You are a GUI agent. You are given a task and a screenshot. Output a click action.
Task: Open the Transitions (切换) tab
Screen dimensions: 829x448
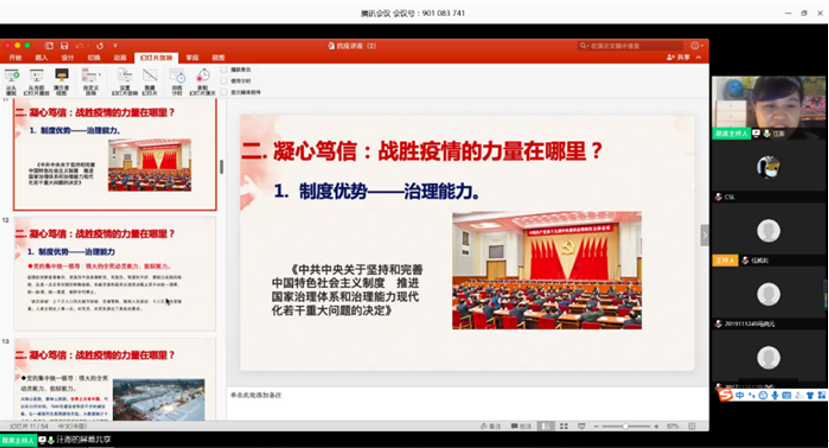(x=94, y=58)
